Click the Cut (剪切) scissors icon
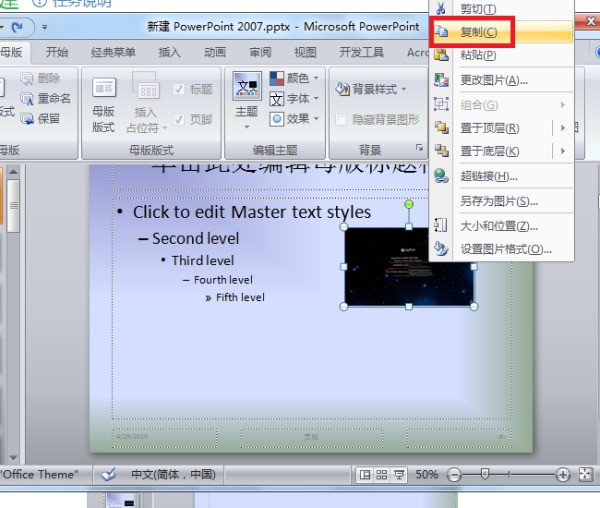 pyautogui.click(x=442, y=9)
